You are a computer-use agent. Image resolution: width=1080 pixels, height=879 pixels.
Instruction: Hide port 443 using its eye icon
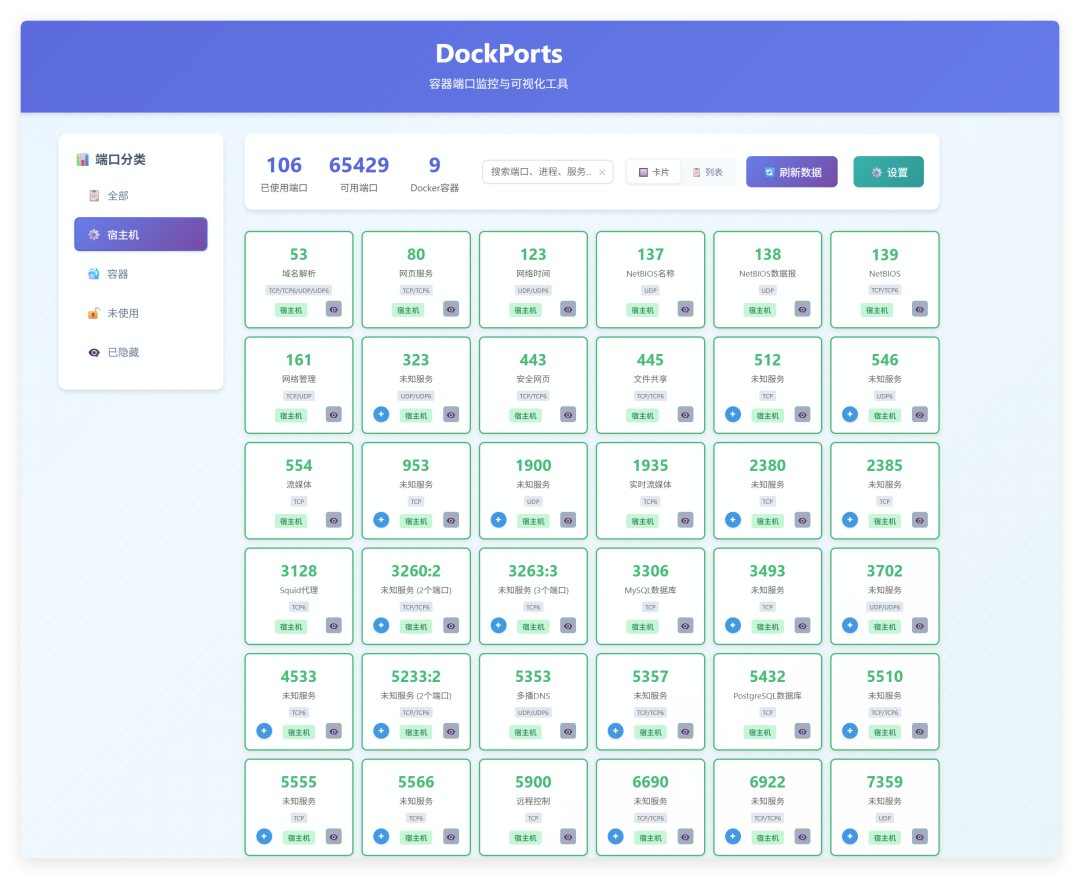click(568, 415)
